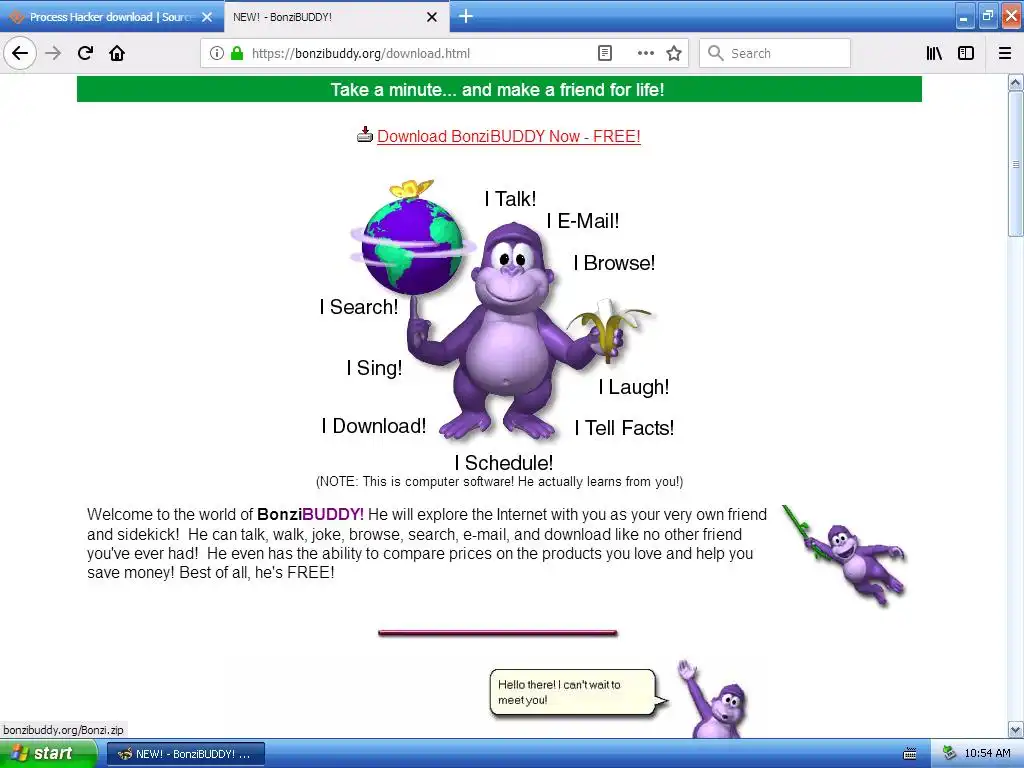Open the browser home page
1024x768 pixels.
coord(117,53)
